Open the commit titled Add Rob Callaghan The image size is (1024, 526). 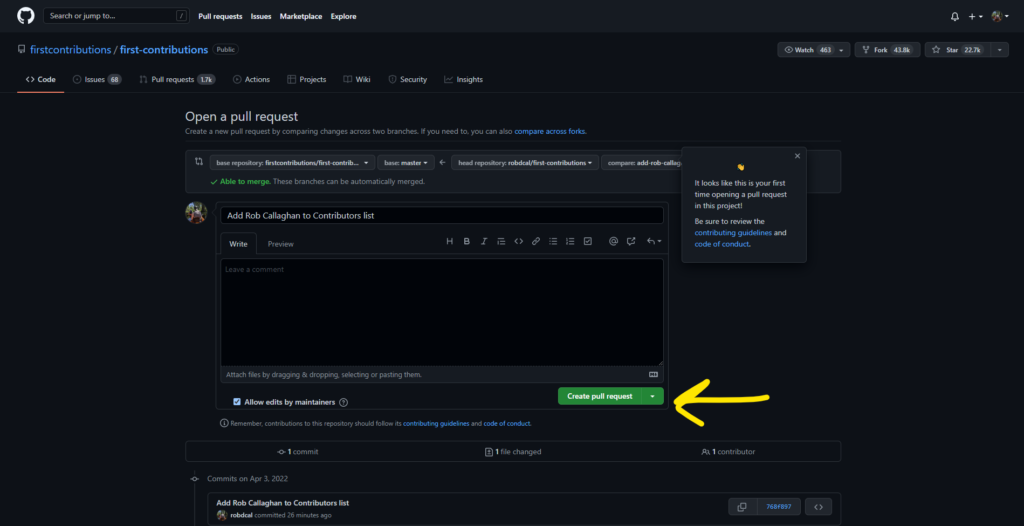pyautogui.click(x=283, y=502)
